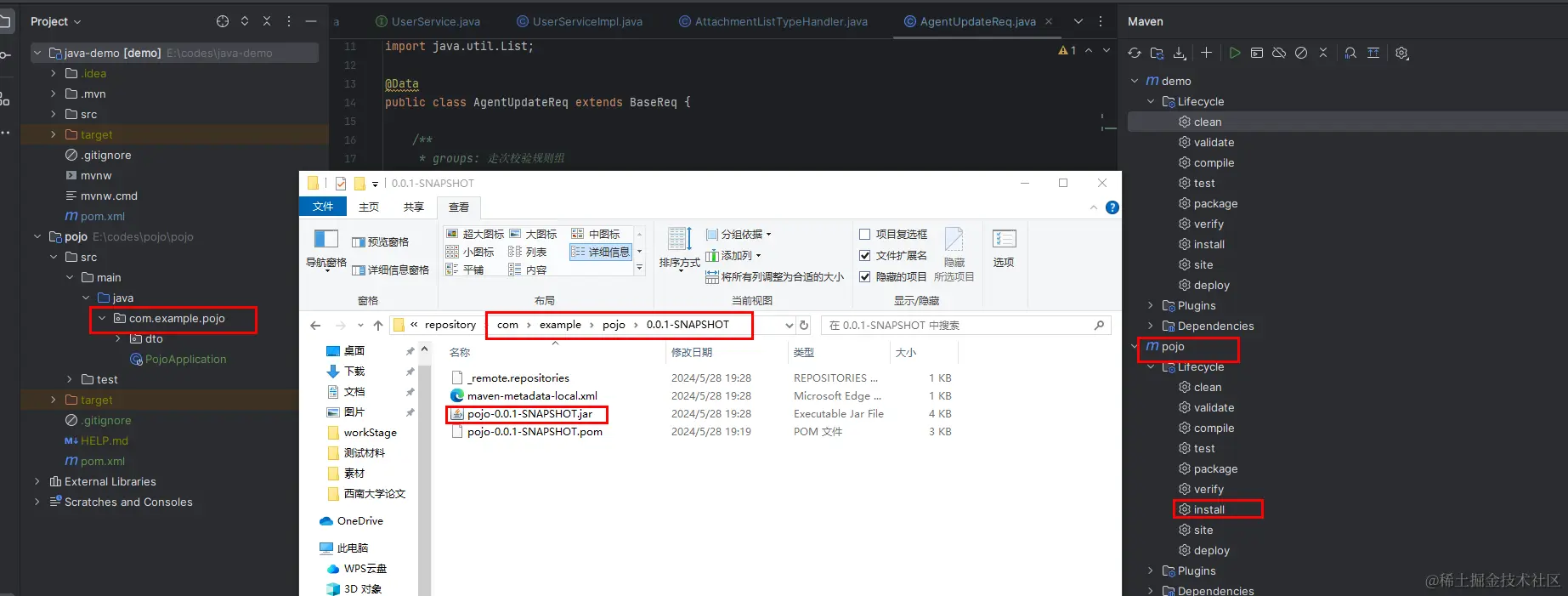The image size is (1568, 596).
Task: Open editor tabs dropdown chevron
Action: coord(1078,21)
